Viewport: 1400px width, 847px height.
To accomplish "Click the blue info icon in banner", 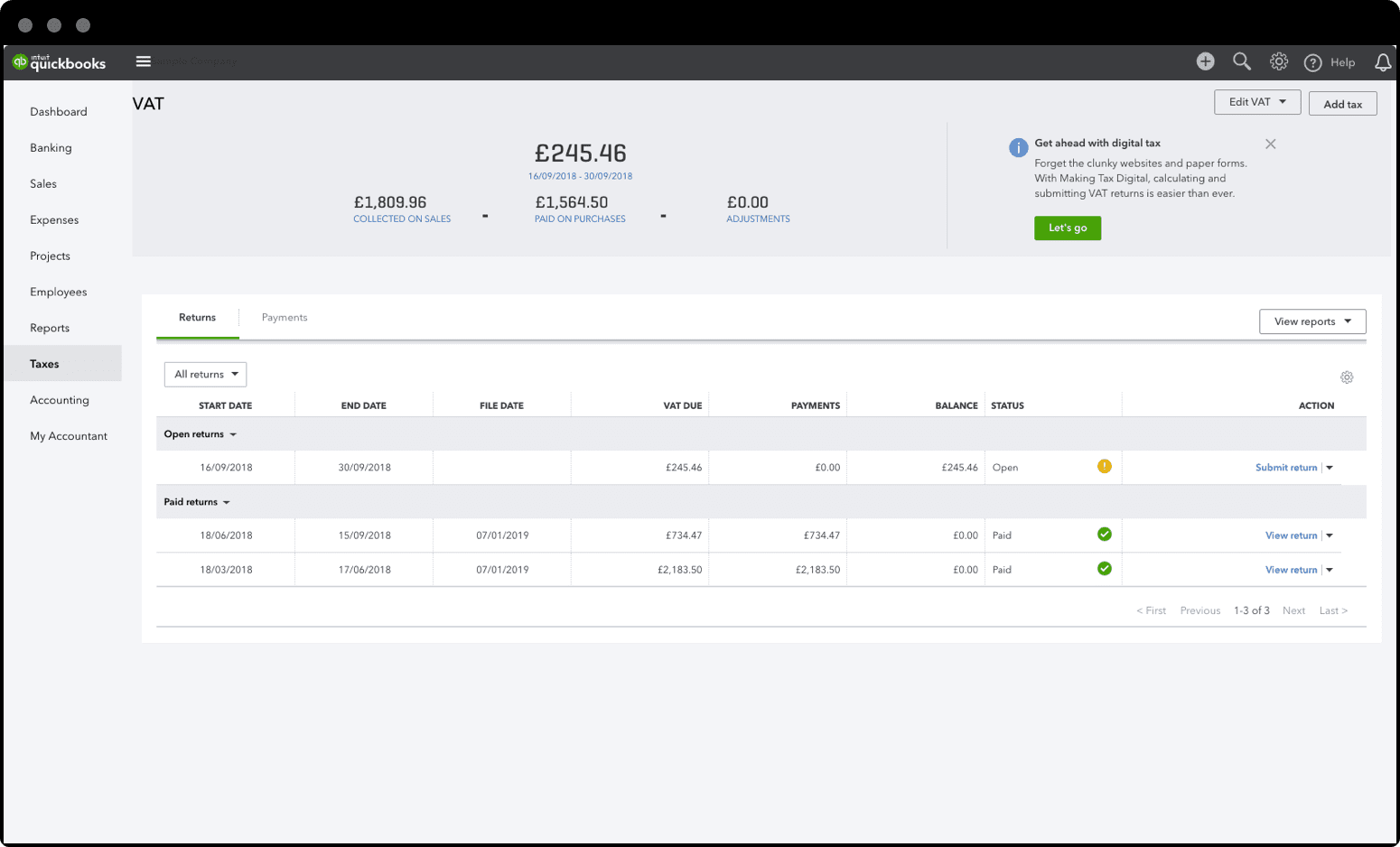I will coord(1018,148).
